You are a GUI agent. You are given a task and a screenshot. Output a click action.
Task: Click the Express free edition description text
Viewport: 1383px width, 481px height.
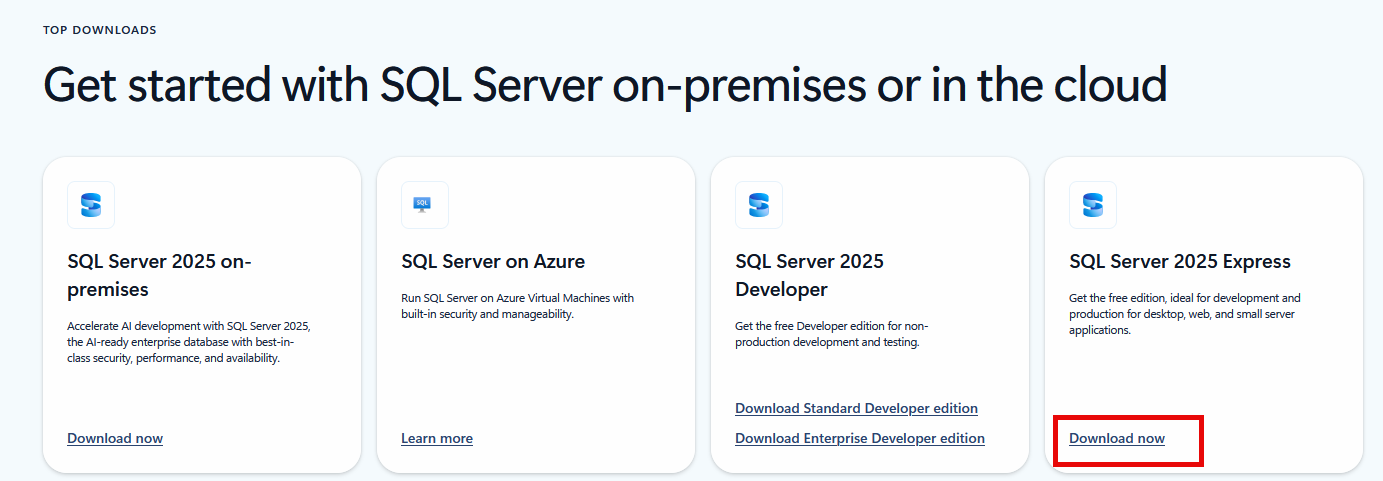coord(1184,313)
